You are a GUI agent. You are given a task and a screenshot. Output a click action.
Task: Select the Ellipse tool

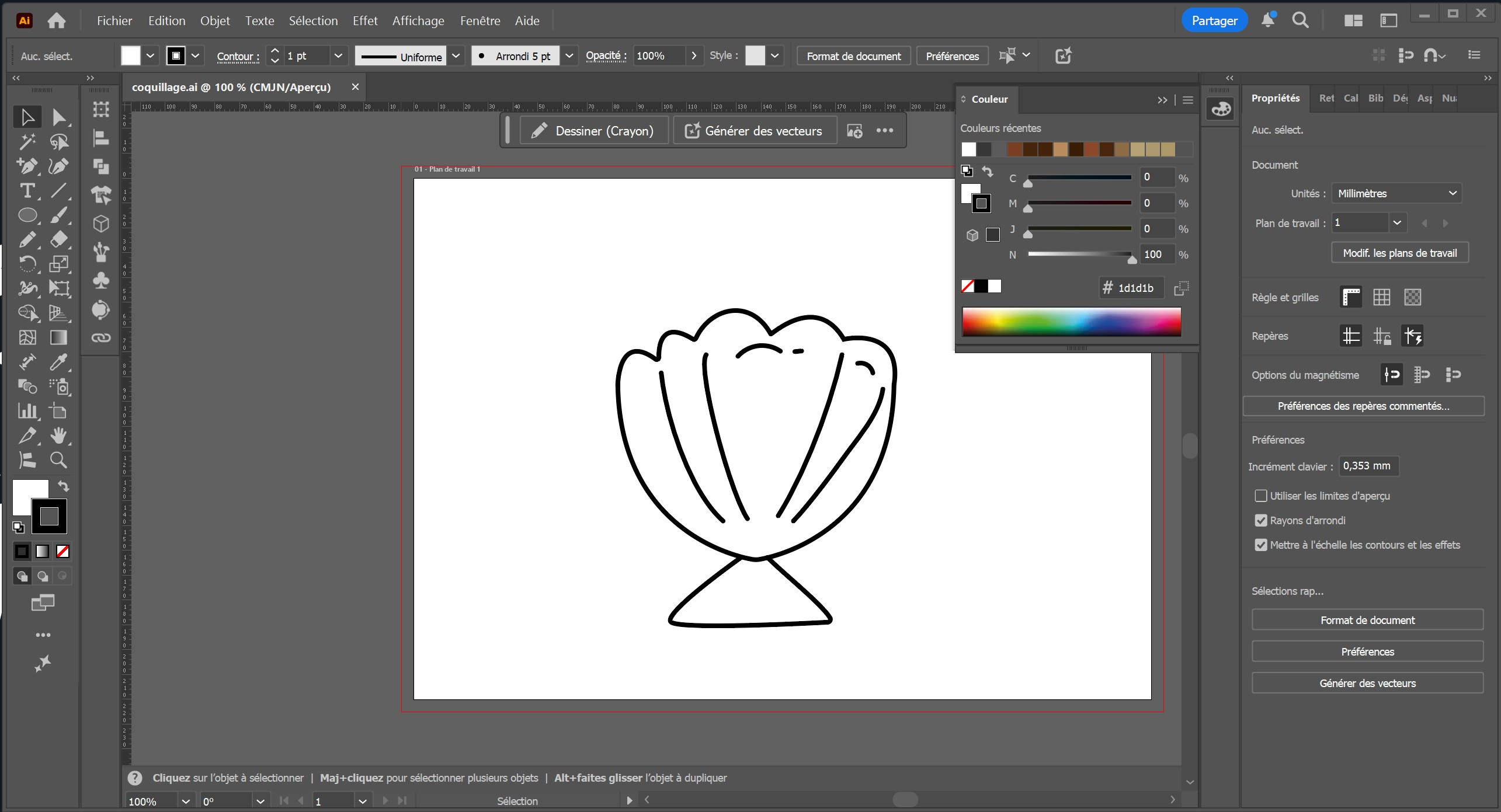click(x=27, y=215)
